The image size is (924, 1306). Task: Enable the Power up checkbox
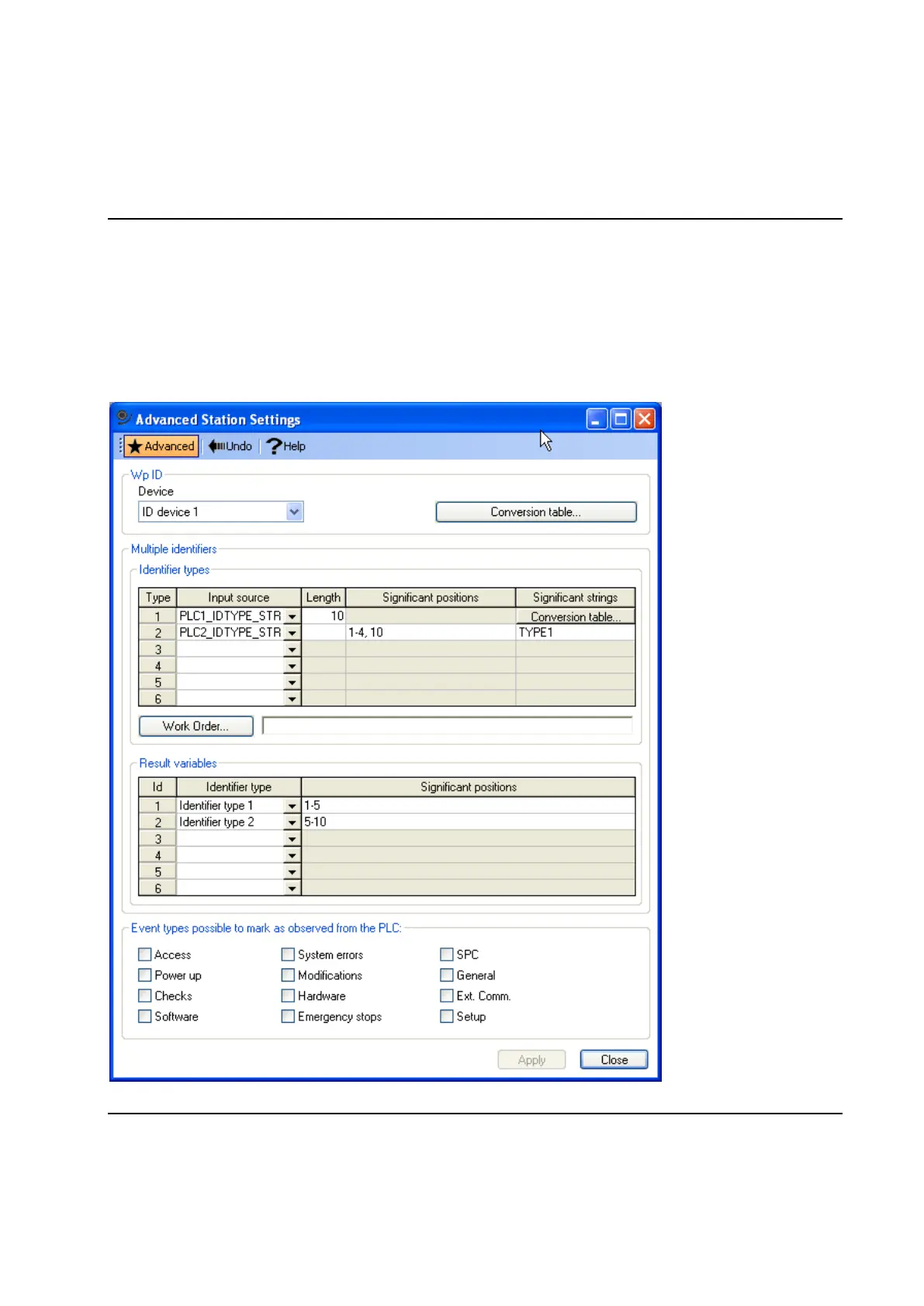[x=144, y=975]
